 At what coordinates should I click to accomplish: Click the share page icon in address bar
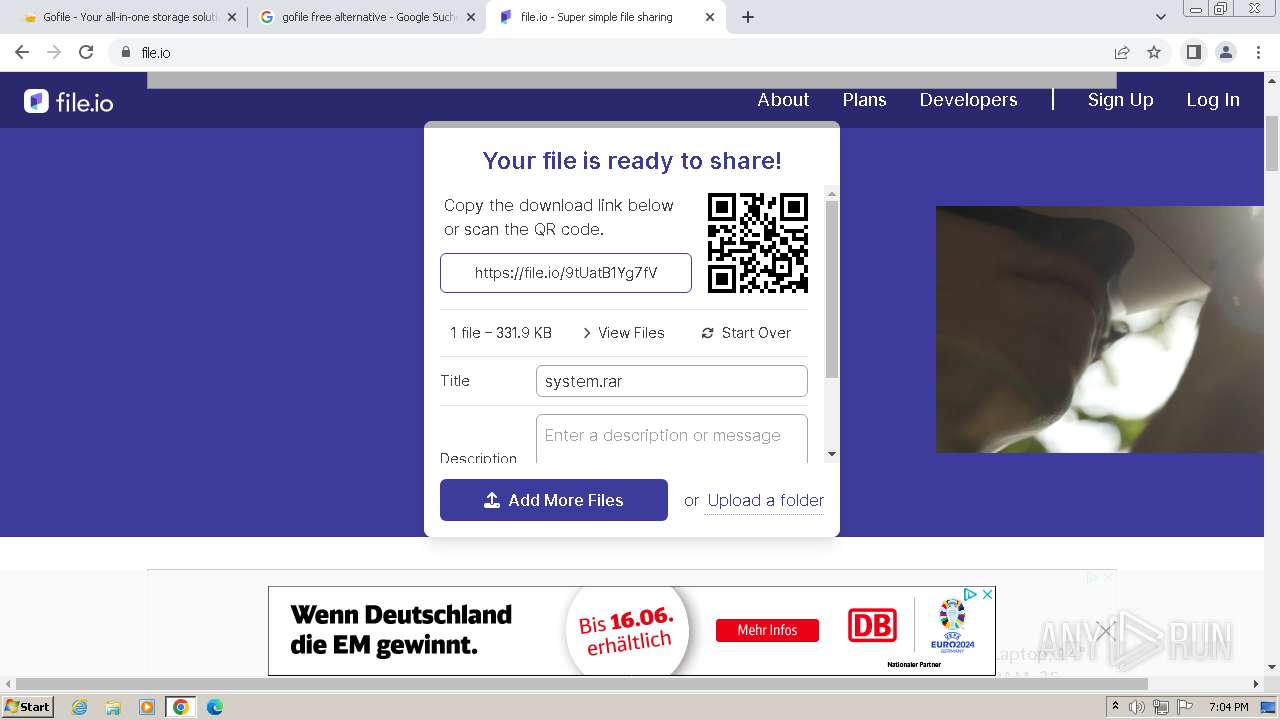(x=1122, y=52)
